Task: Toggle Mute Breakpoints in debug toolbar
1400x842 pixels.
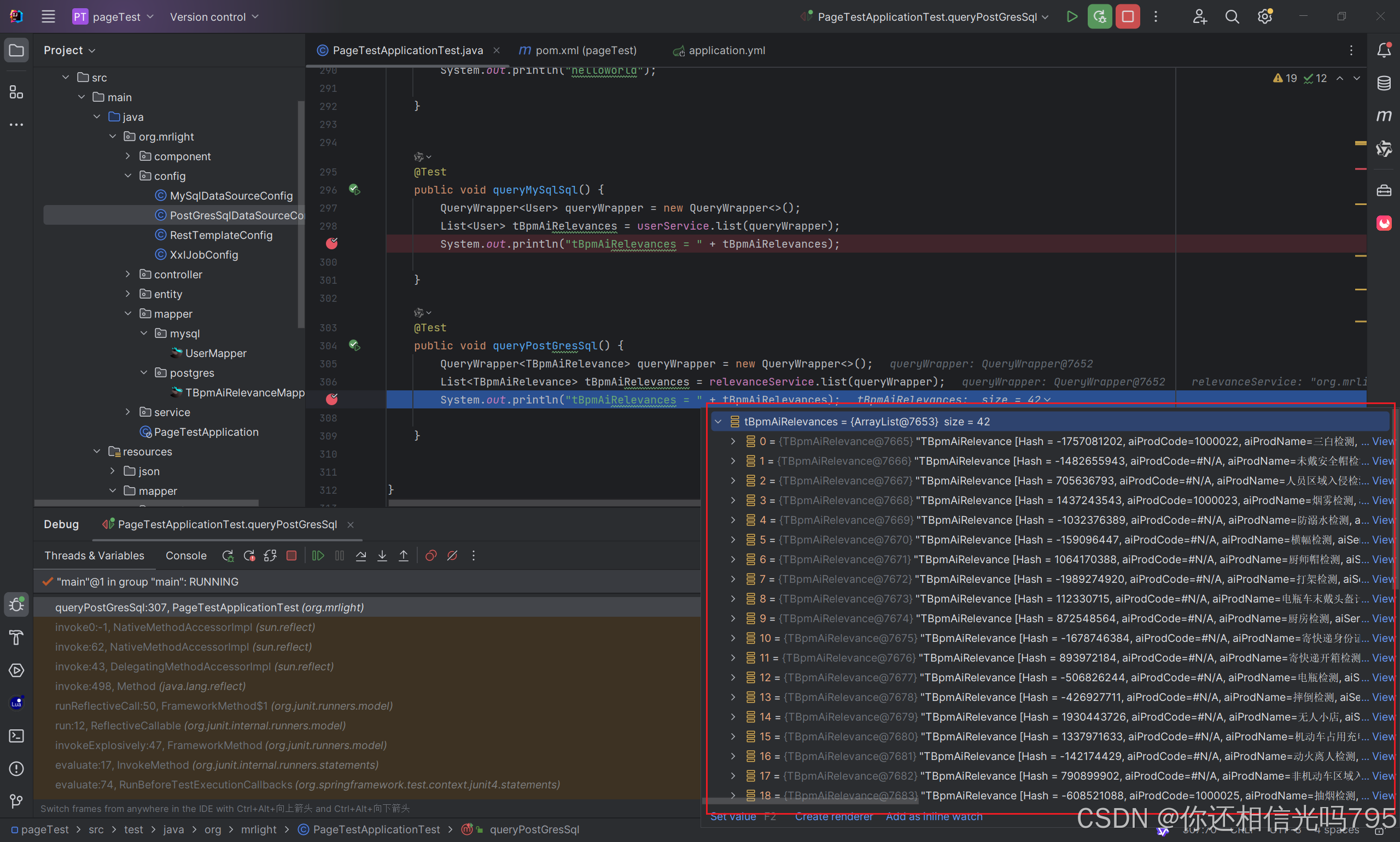Action: click(x=452, y=556)
